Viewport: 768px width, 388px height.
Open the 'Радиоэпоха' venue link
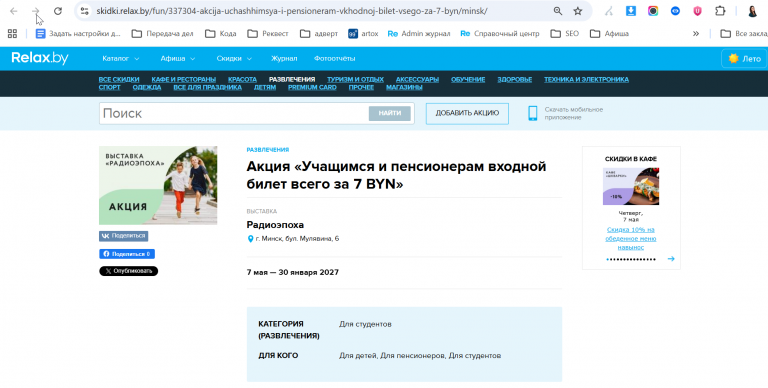click(275, 225)
